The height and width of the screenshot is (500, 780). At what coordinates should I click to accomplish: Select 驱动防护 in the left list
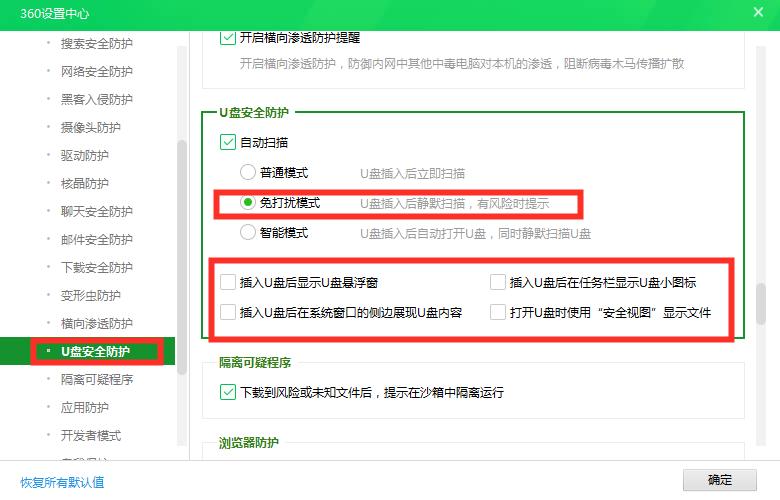tap(85, 155)
